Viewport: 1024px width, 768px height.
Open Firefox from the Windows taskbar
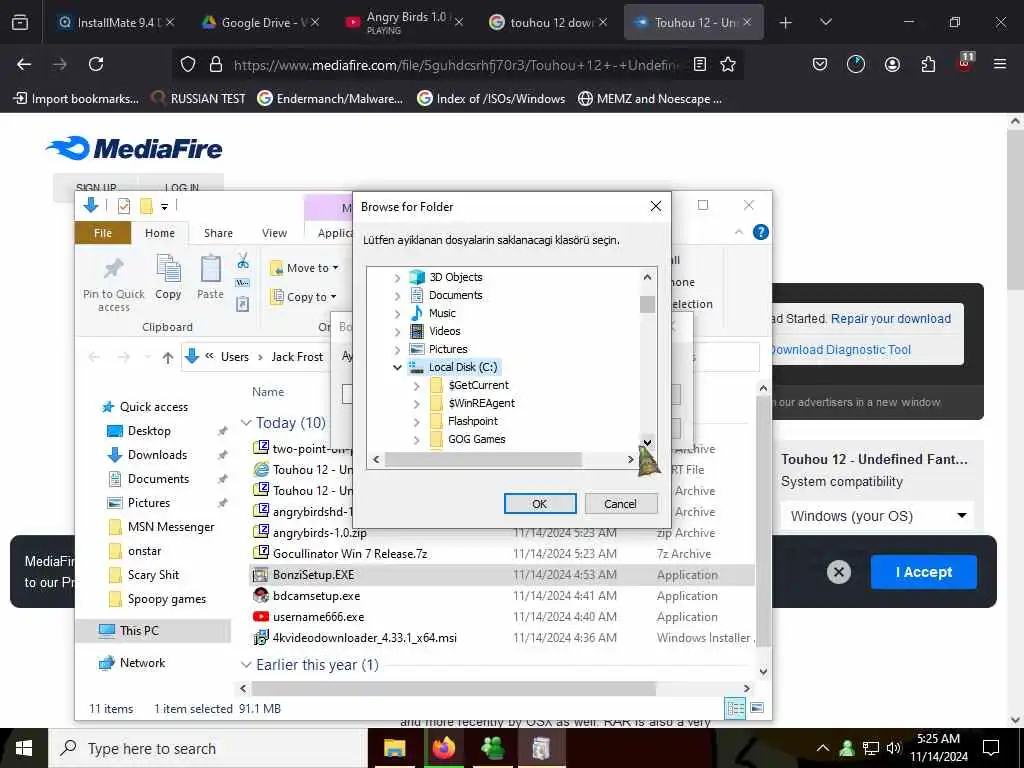tap(444, 748)
